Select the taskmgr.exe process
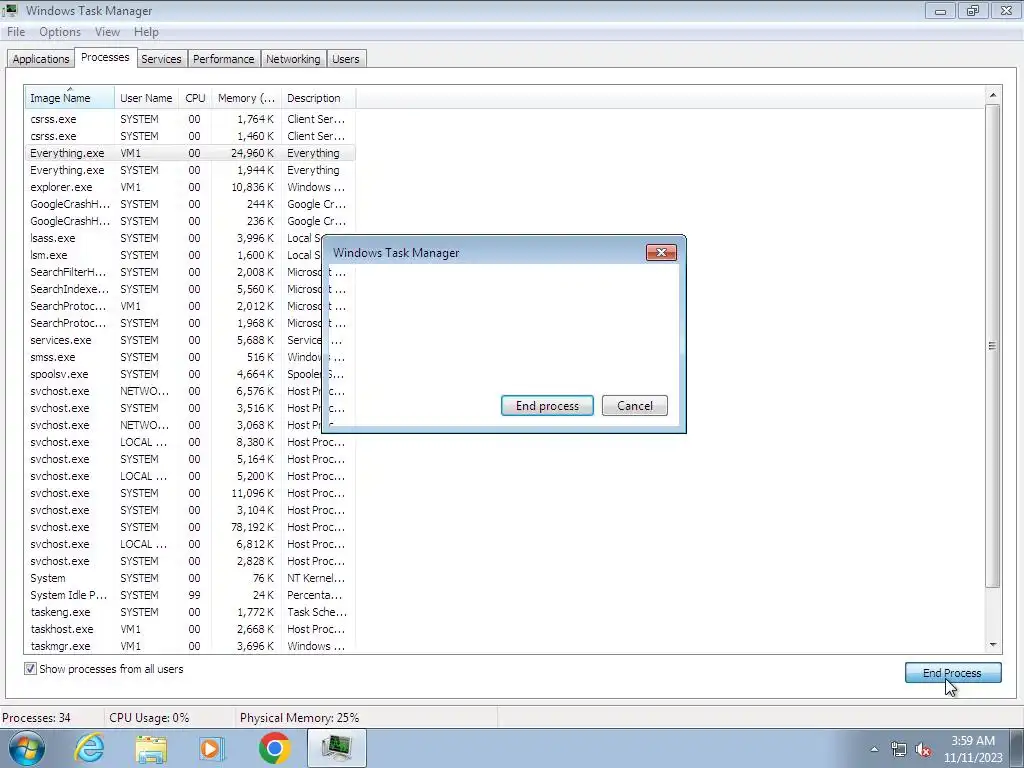The image size is (1024, 768). pos(190,646)
